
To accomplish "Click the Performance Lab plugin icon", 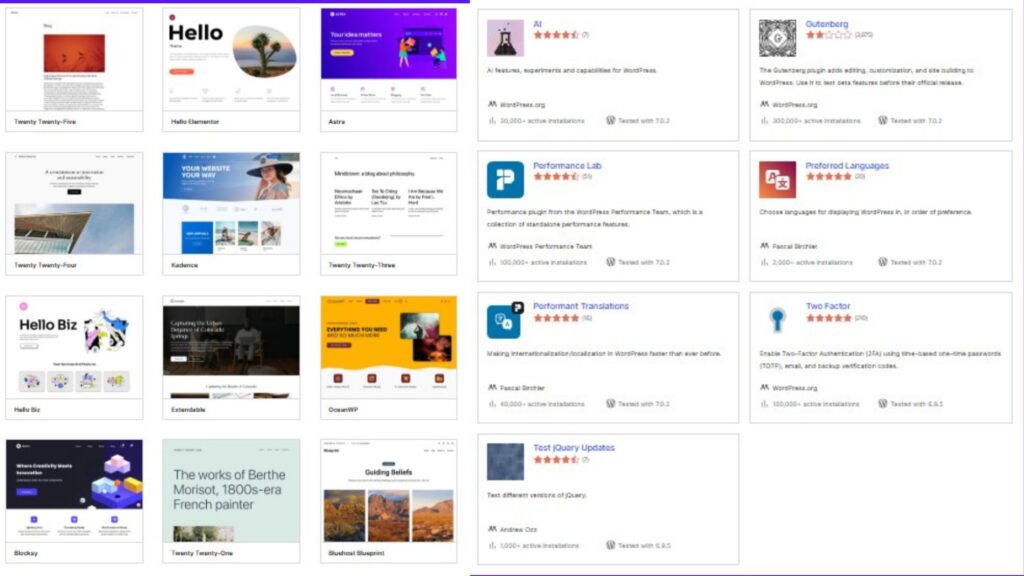I will tap(505, 180).
